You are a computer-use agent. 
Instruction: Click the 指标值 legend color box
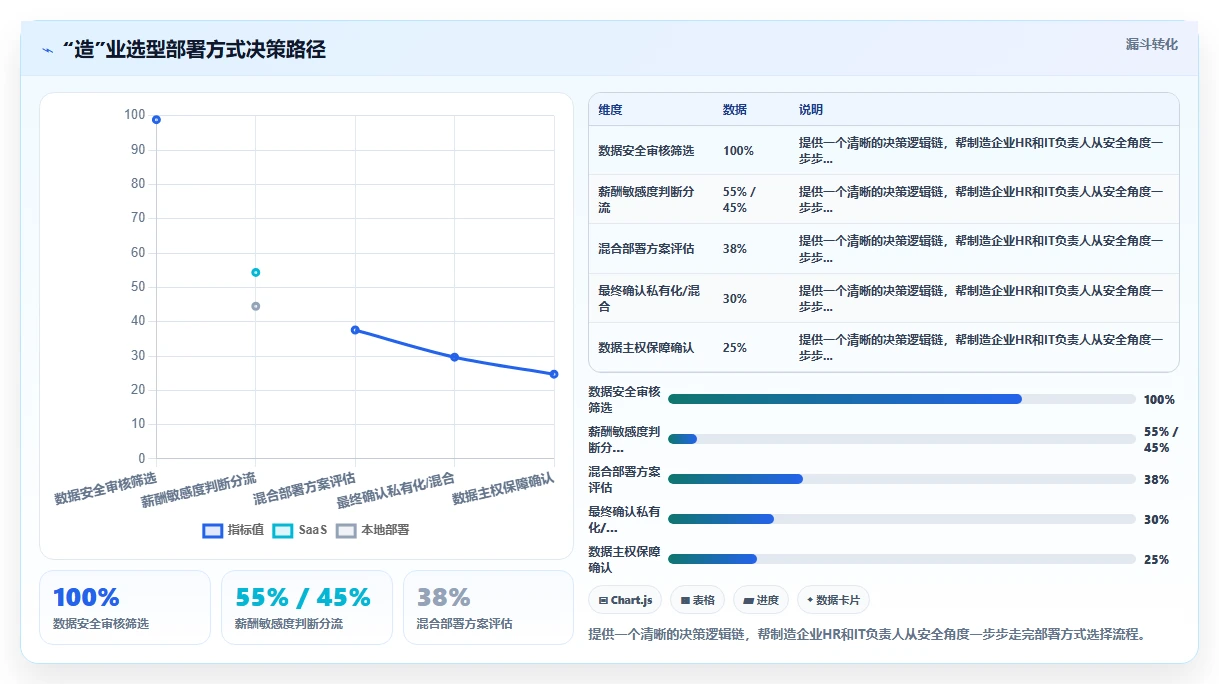coord(212,530)
